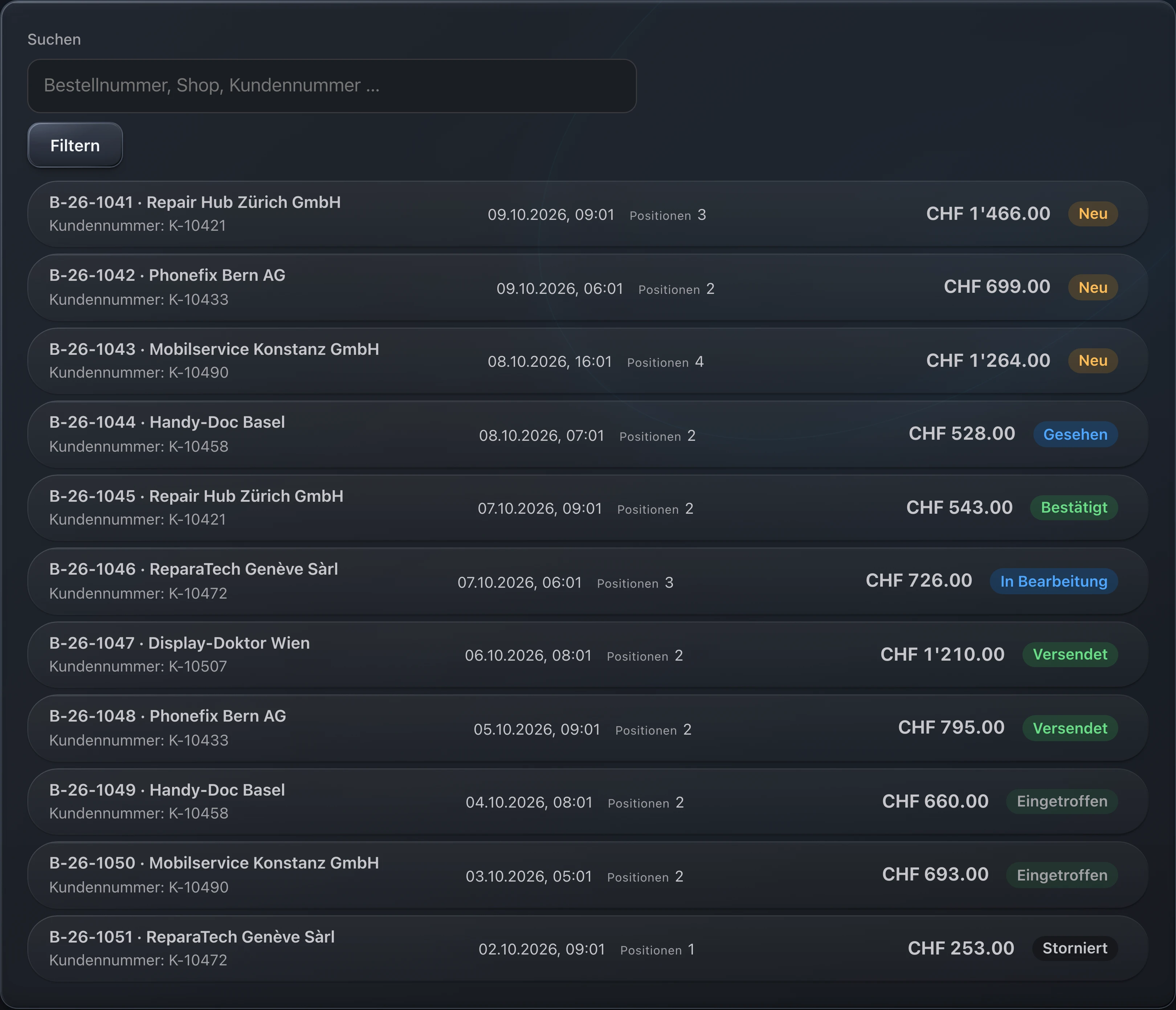Open order B-26-1046 ReparaTech Genève Sàrl
This screenshot has height=1010, width=1176.
coord(587,581)
